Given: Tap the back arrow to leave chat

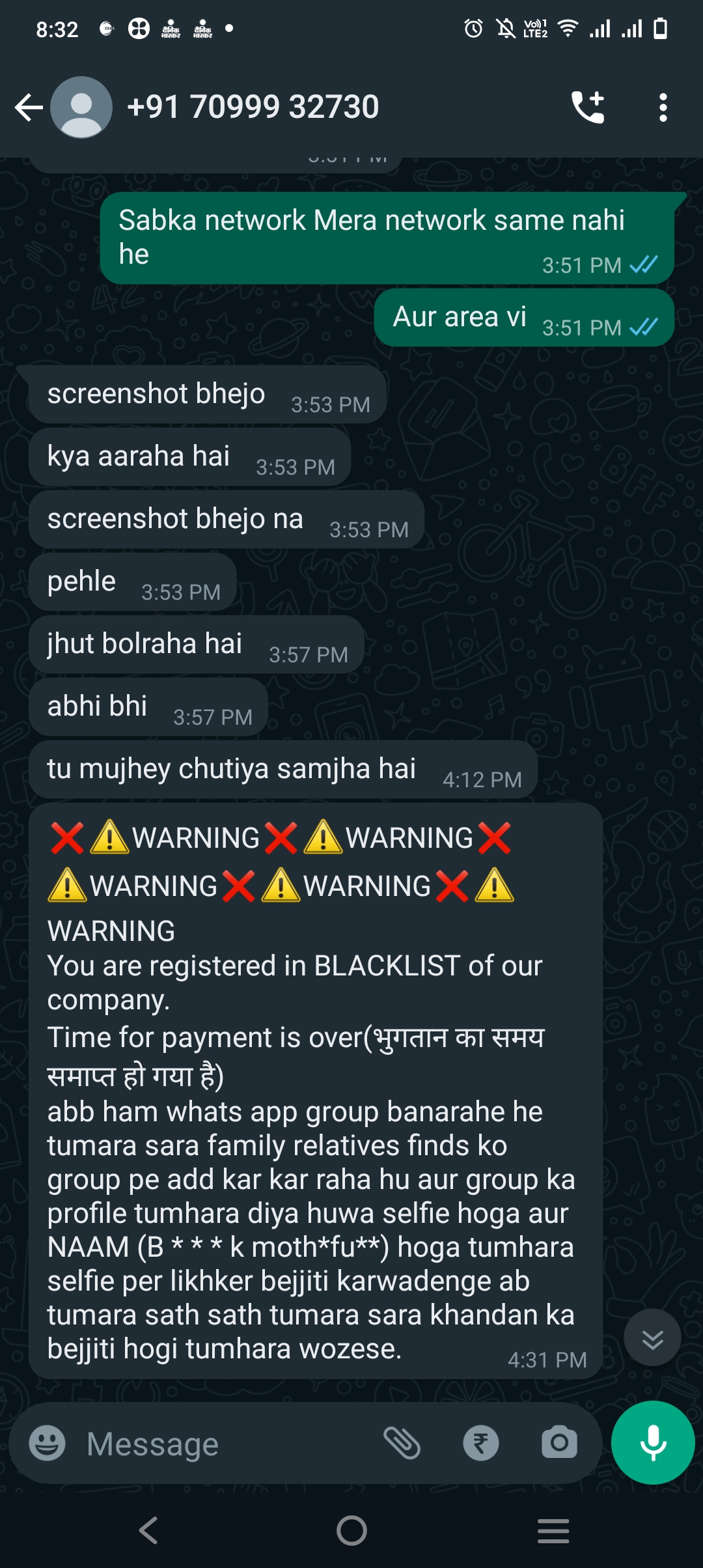Looking at the screenshot, I should pyautogui.click(x=29, y=107).
